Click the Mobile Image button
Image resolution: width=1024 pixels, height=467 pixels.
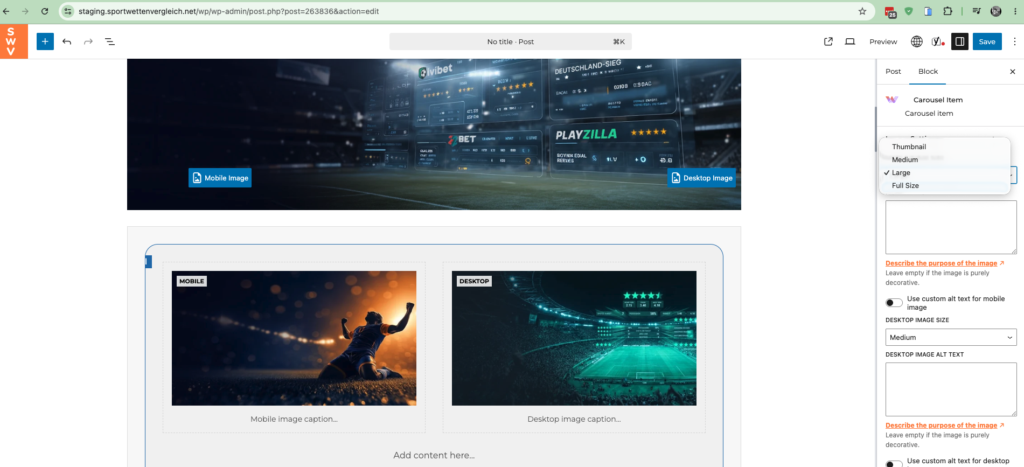(220, 178)
